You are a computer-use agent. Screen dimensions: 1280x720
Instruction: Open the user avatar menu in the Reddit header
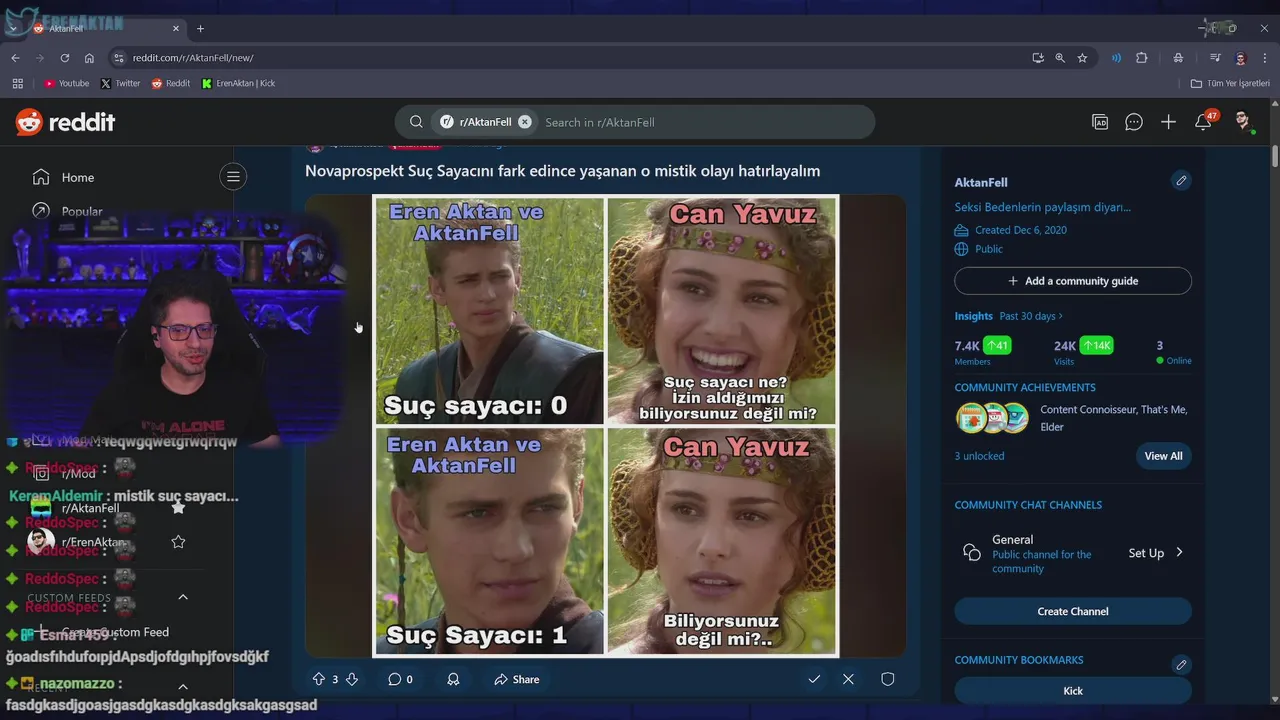[x=1242, y=122]
